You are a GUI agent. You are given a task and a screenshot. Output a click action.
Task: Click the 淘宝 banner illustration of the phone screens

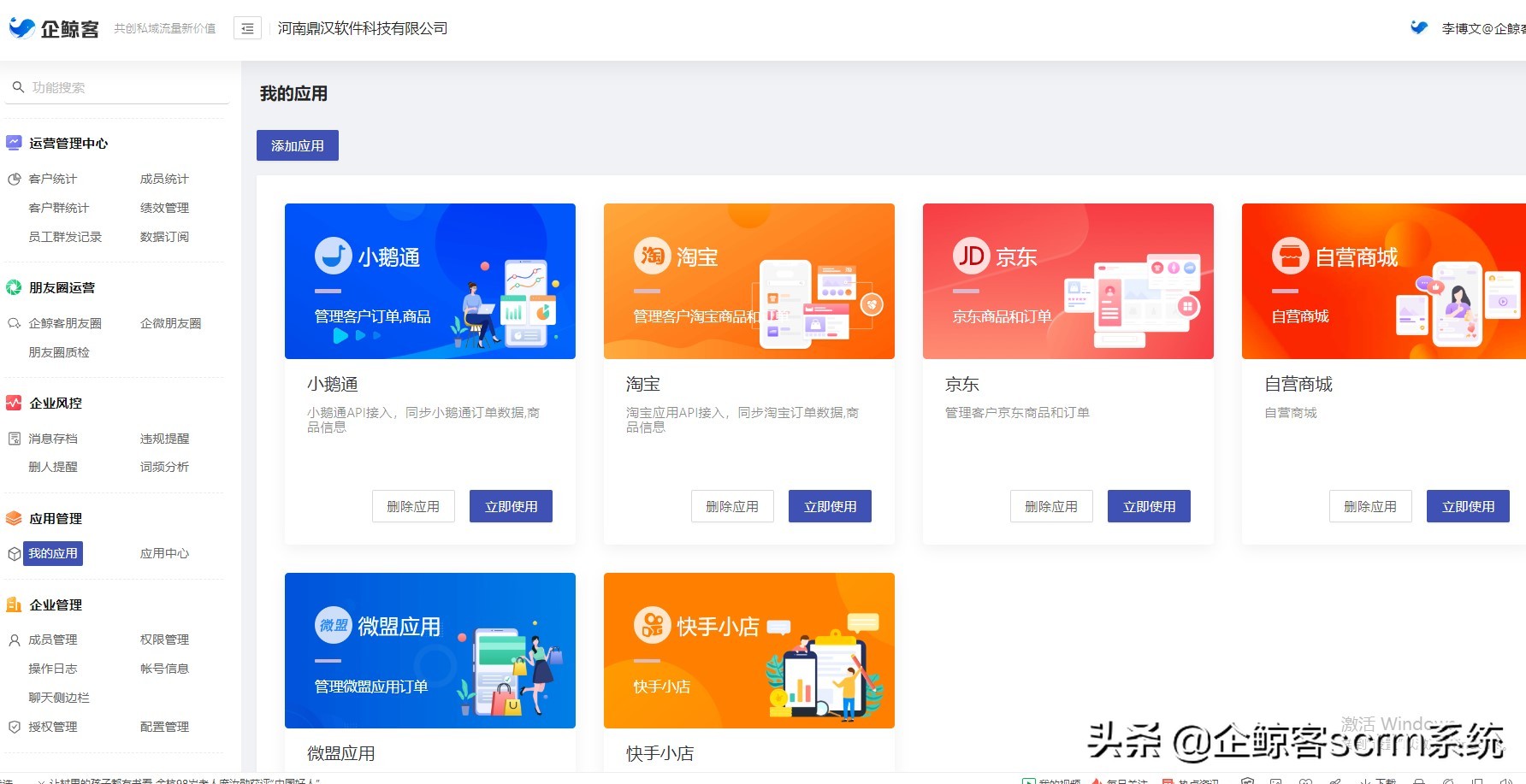(x=817, y=304)
